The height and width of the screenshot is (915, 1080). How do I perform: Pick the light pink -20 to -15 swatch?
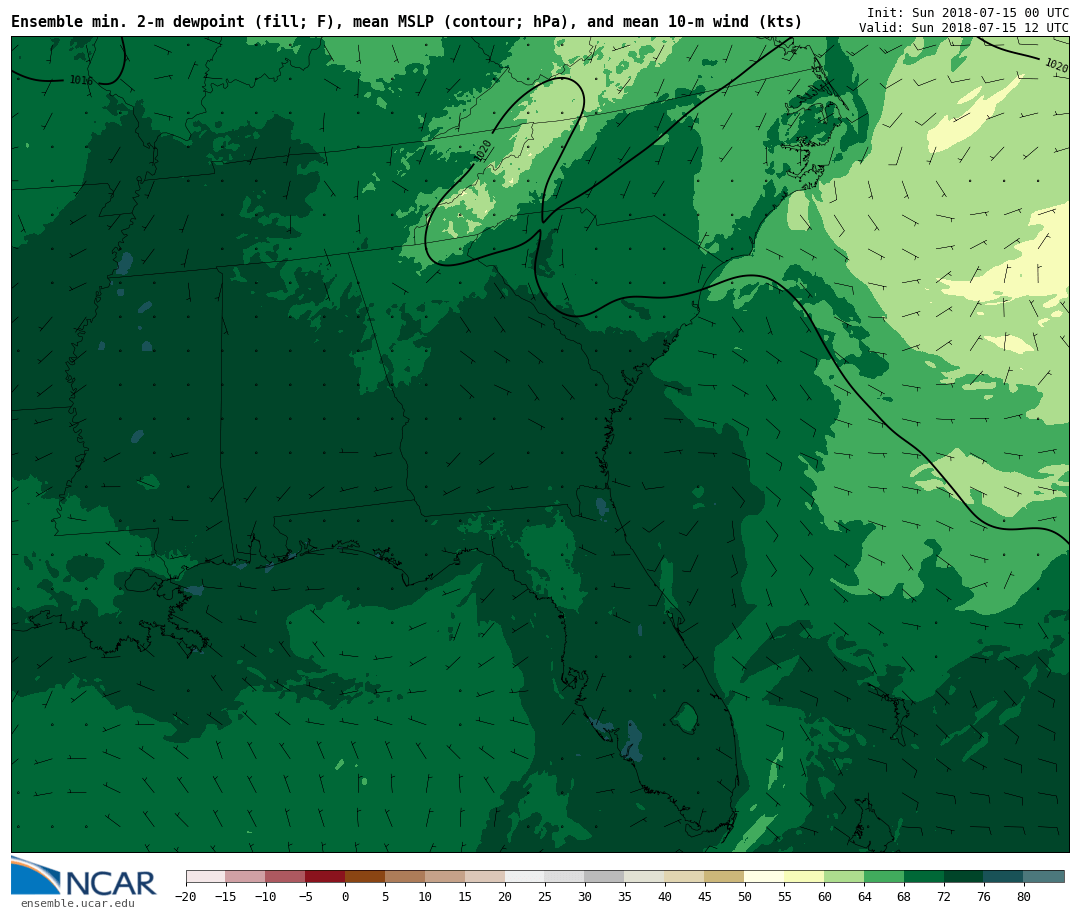(205, 877)
